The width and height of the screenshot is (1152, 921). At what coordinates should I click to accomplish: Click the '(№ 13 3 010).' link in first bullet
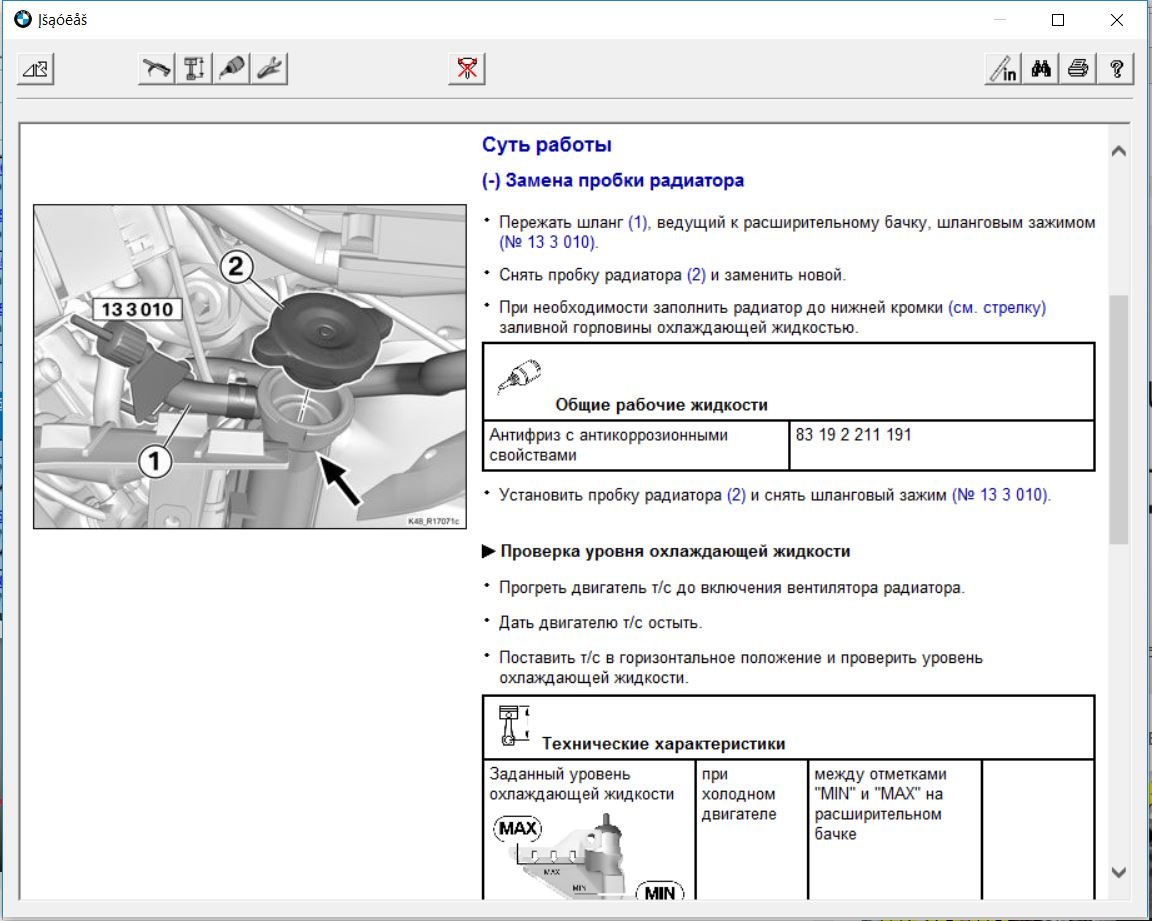click(x=548, y=242)
